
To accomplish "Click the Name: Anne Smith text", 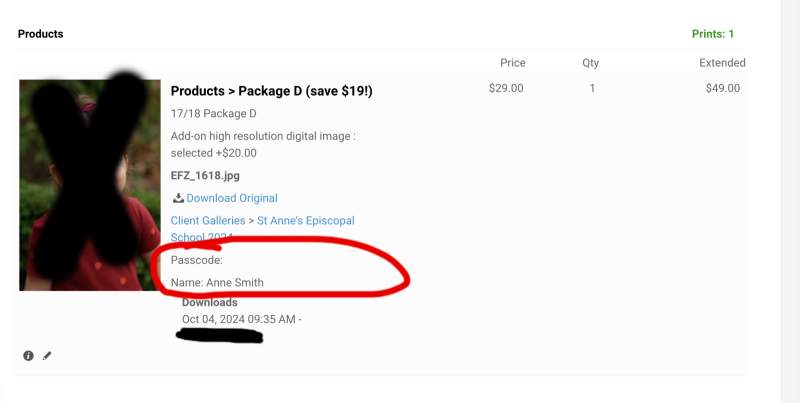I will [217, 283].
